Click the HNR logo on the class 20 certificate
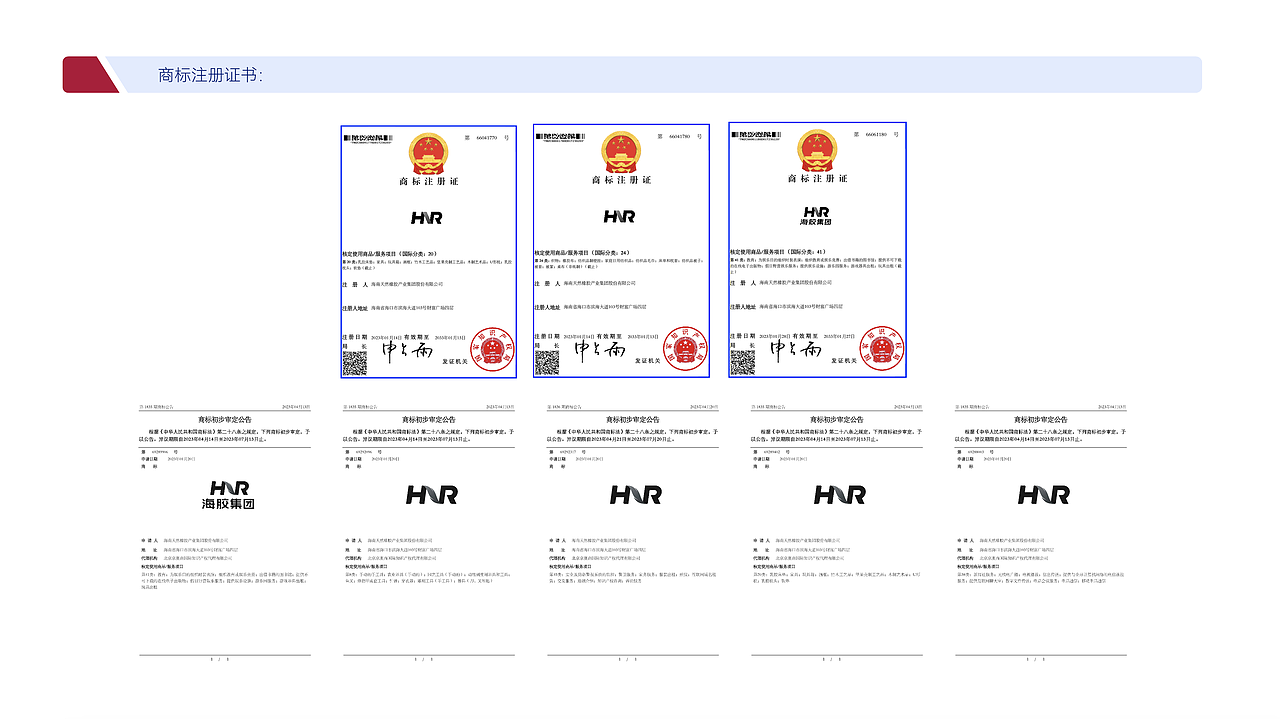 click(x=427, y=217)
